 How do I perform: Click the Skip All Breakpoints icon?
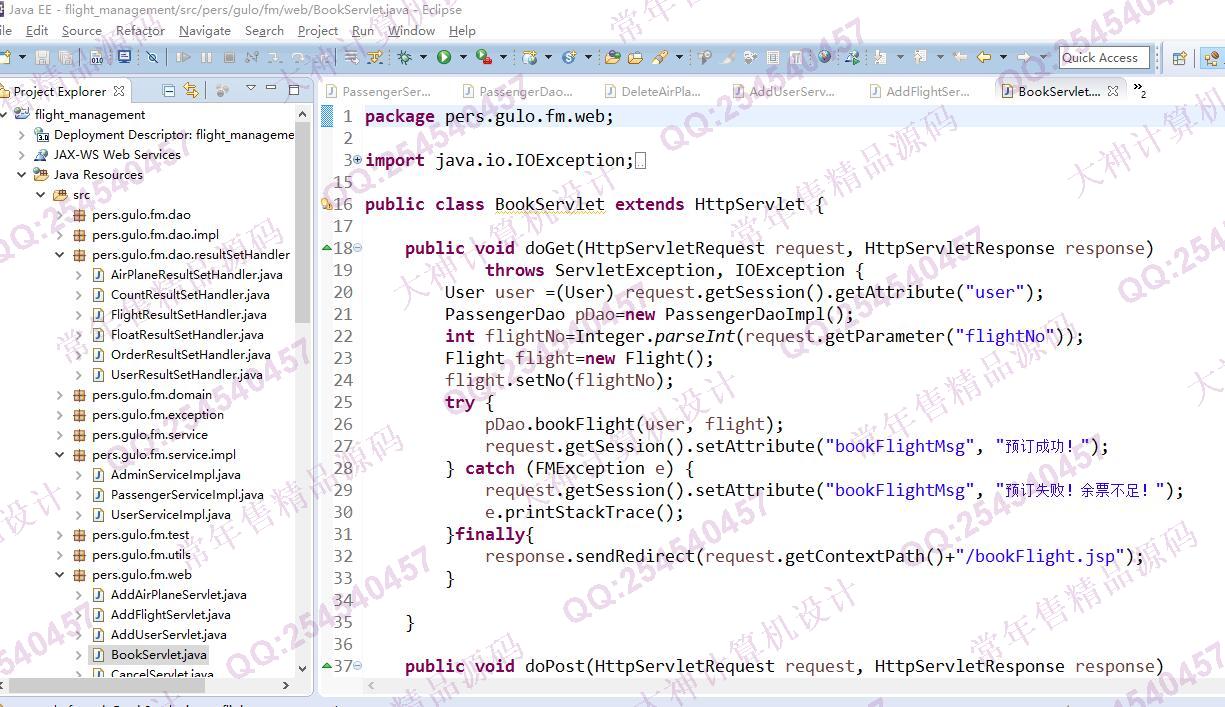153,58
